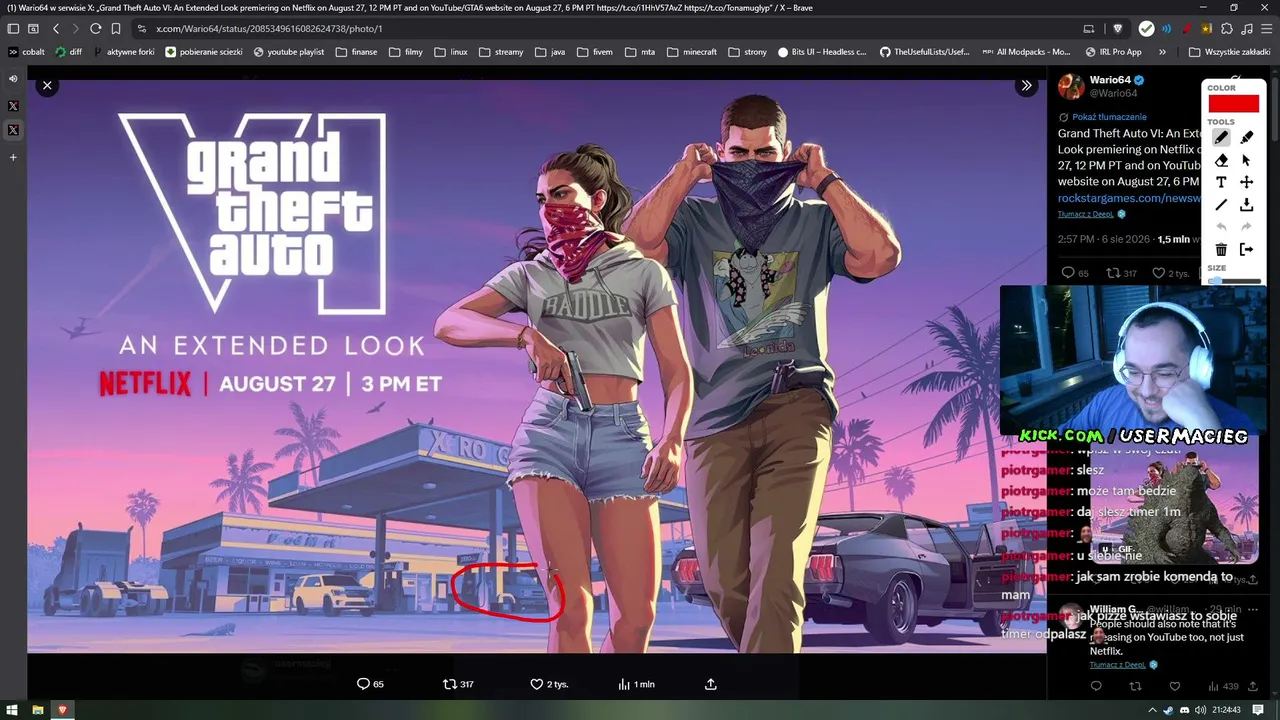Share the photo via upload icon

pos(711,684)
